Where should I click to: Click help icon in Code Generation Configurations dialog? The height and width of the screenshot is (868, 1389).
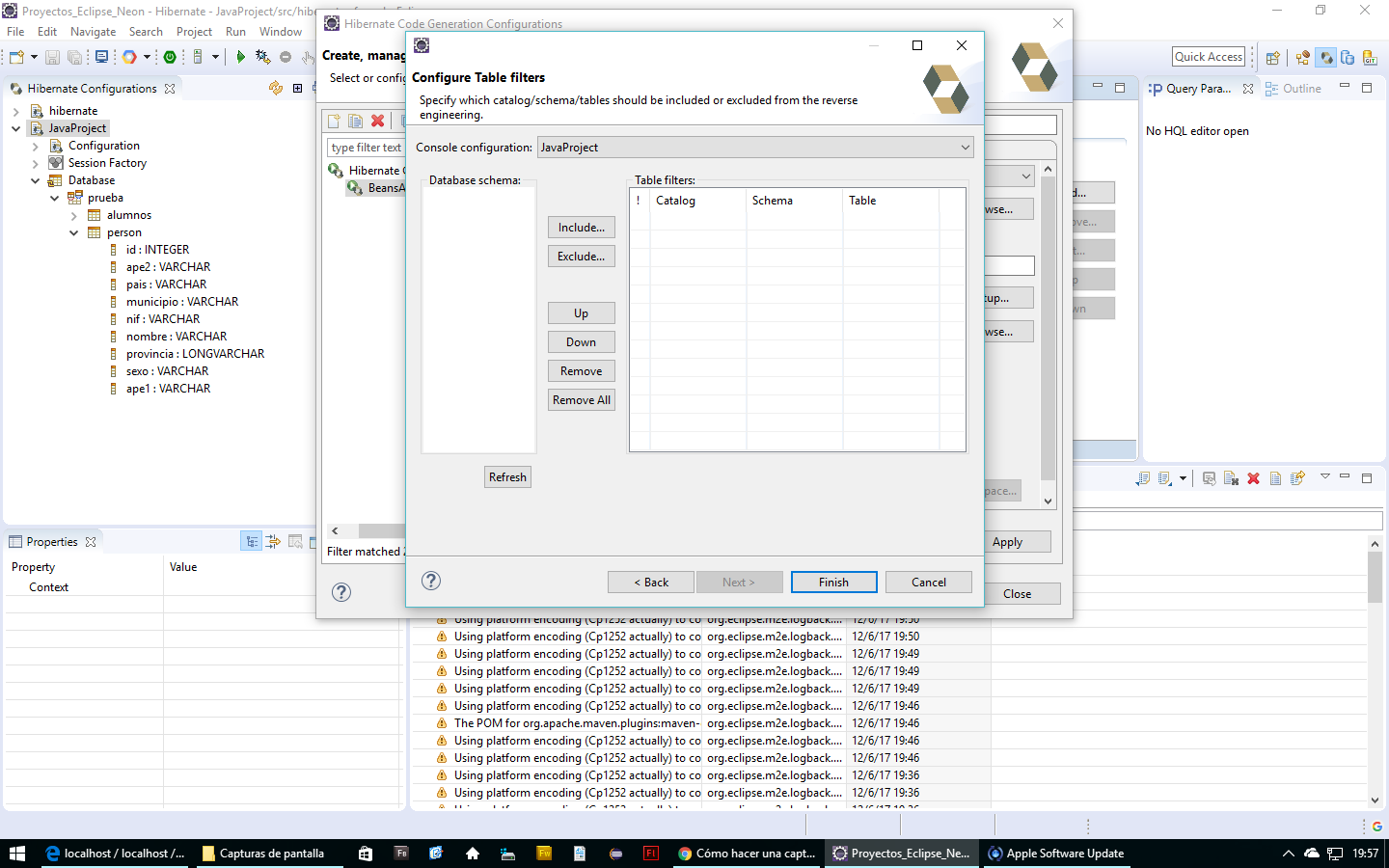pyautogui.click(x=341, y=592)
